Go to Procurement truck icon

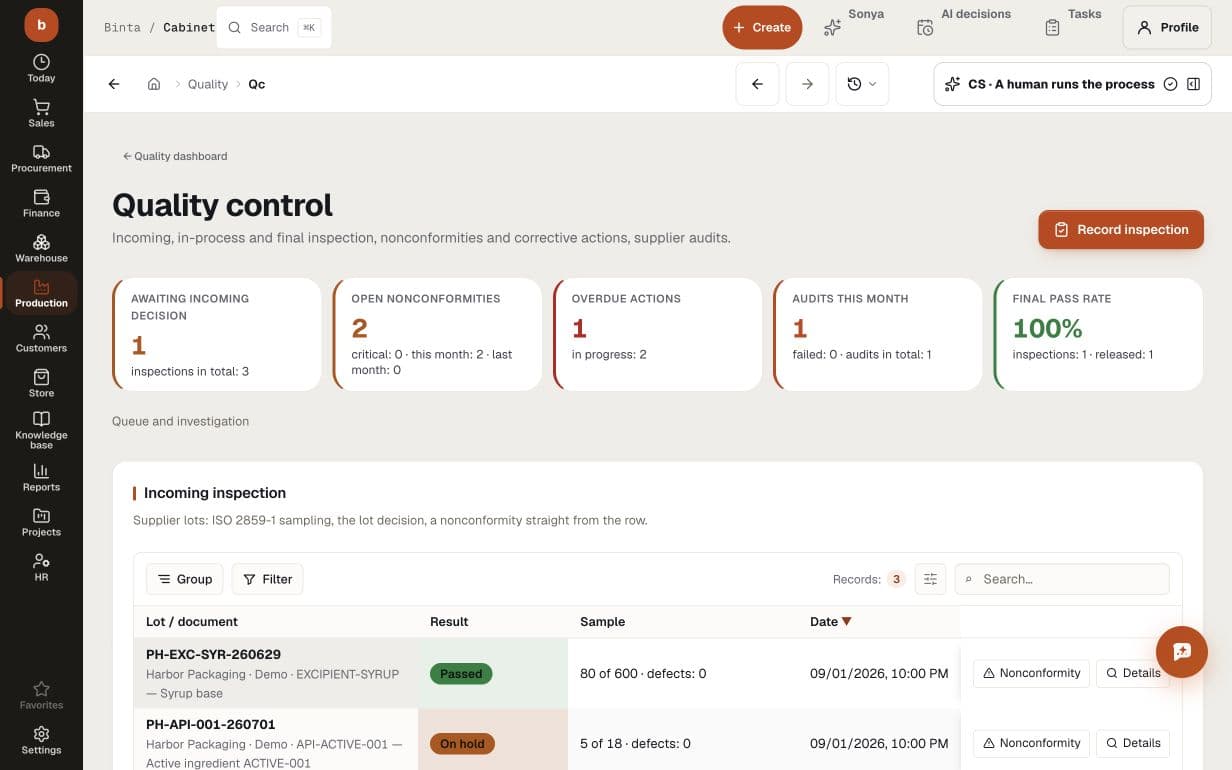[x=41, y=152]
